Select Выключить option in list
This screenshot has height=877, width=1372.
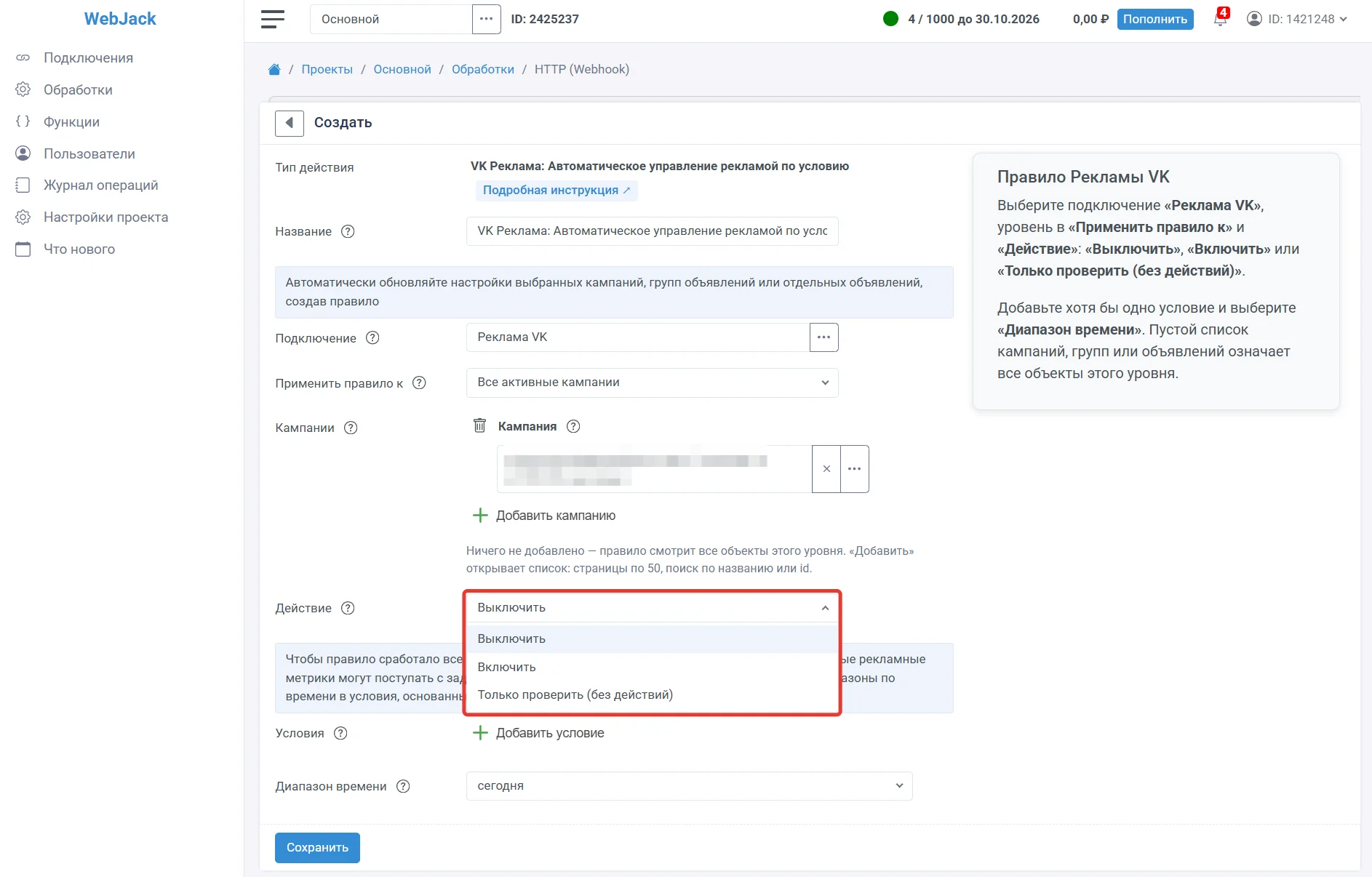pos(653,639)
